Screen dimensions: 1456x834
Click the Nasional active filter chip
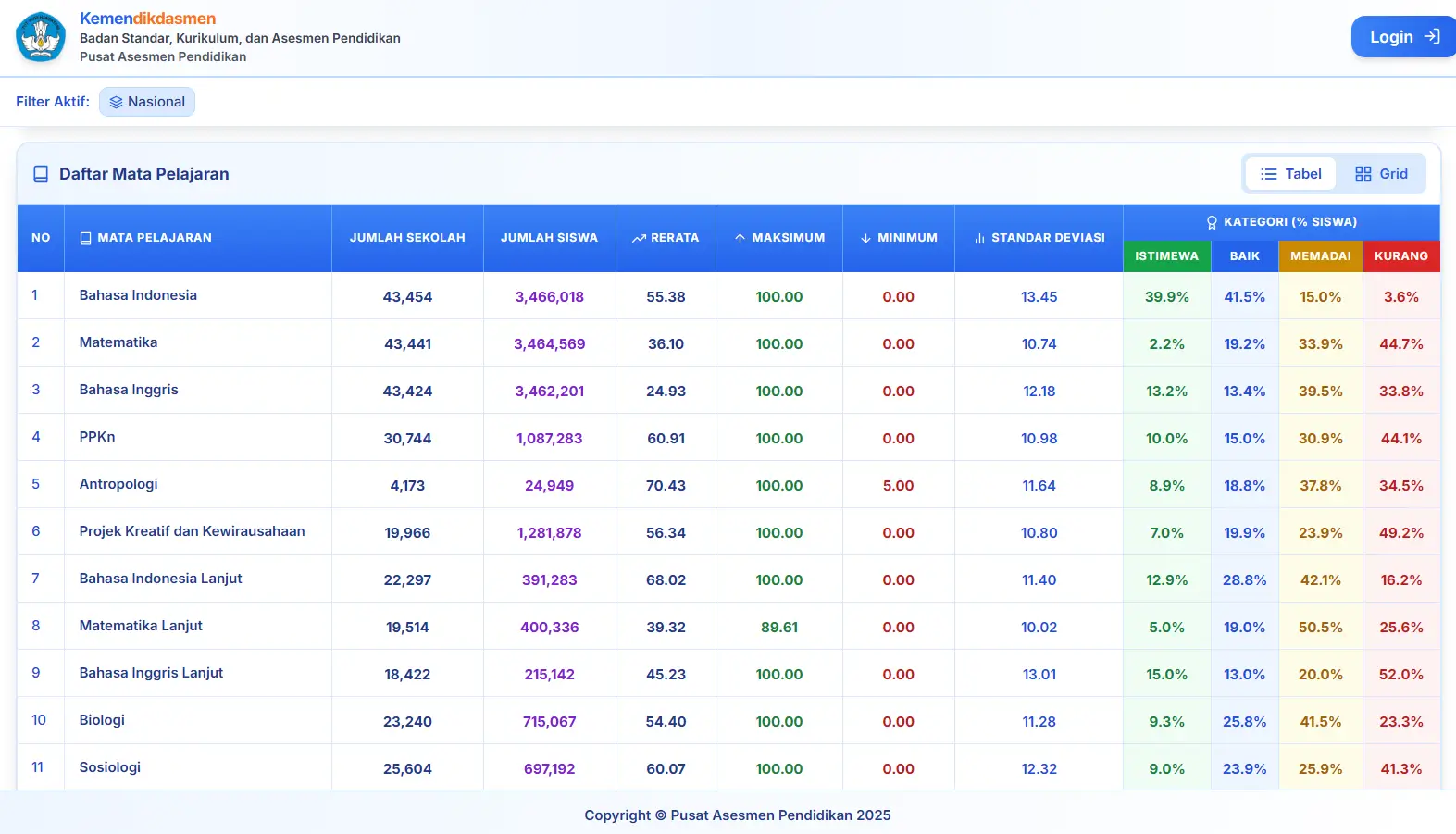[x=147, y=102]
